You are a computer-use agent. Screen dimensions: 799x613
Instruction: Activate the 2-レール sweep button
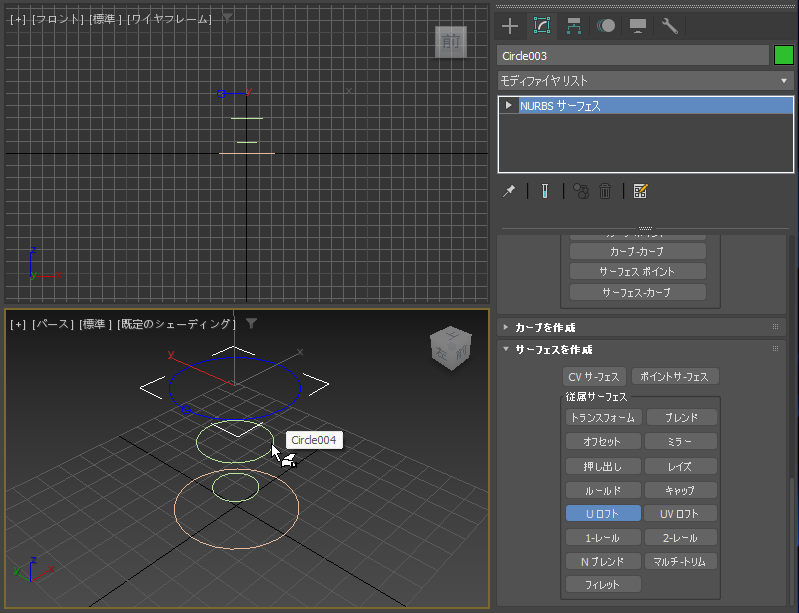(681, 538)
